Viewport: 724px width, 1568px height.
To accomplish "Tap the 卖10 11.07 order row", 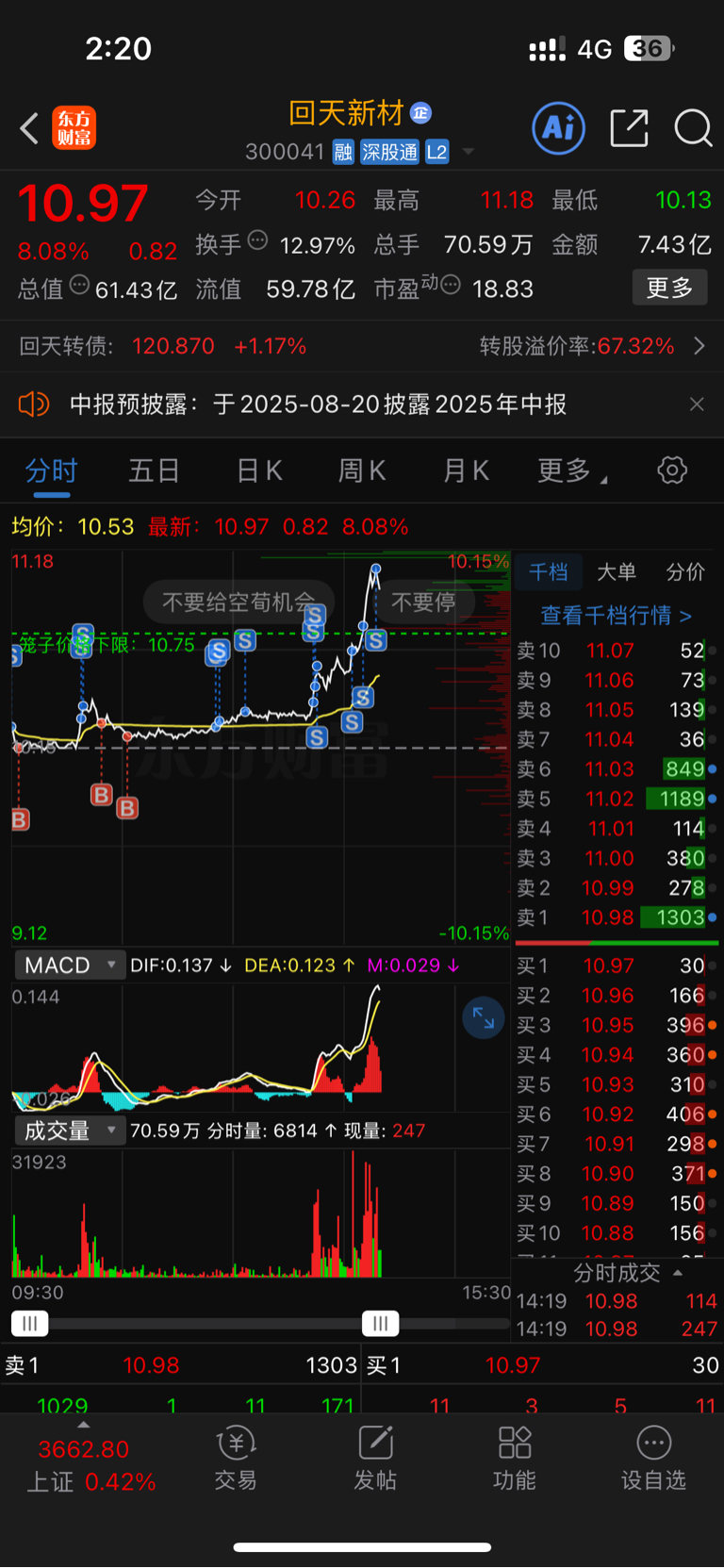I will pos(617,651).
